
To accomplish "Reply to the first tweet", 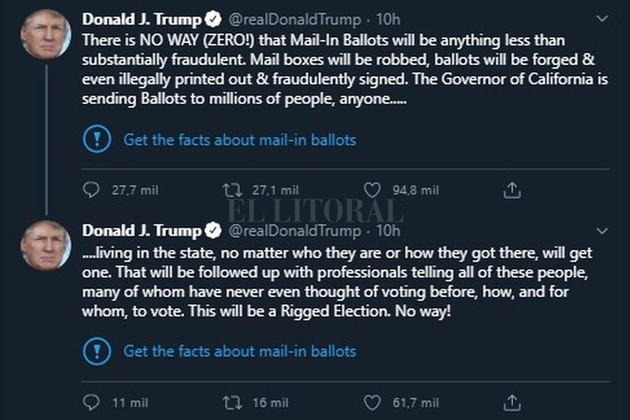I will pos(92,190).
